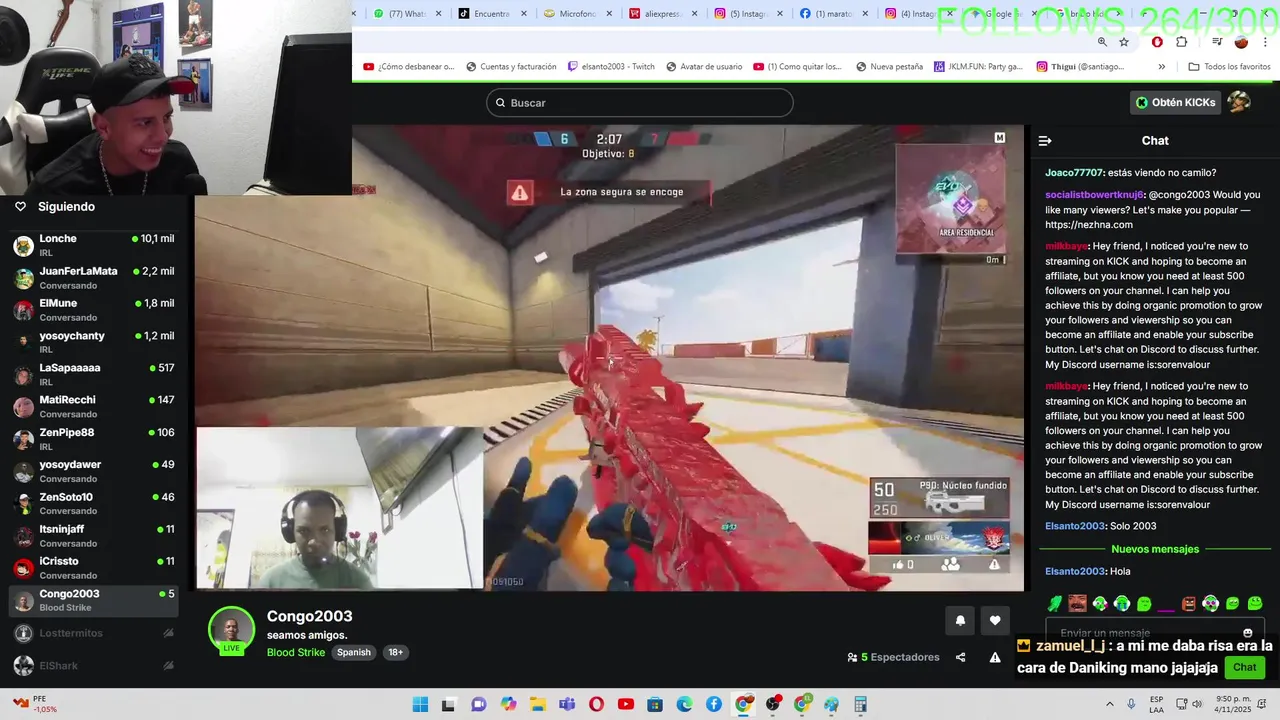
Task: Collapse the chat panel using the arrow icon
Action: (x=1045, y=141)
